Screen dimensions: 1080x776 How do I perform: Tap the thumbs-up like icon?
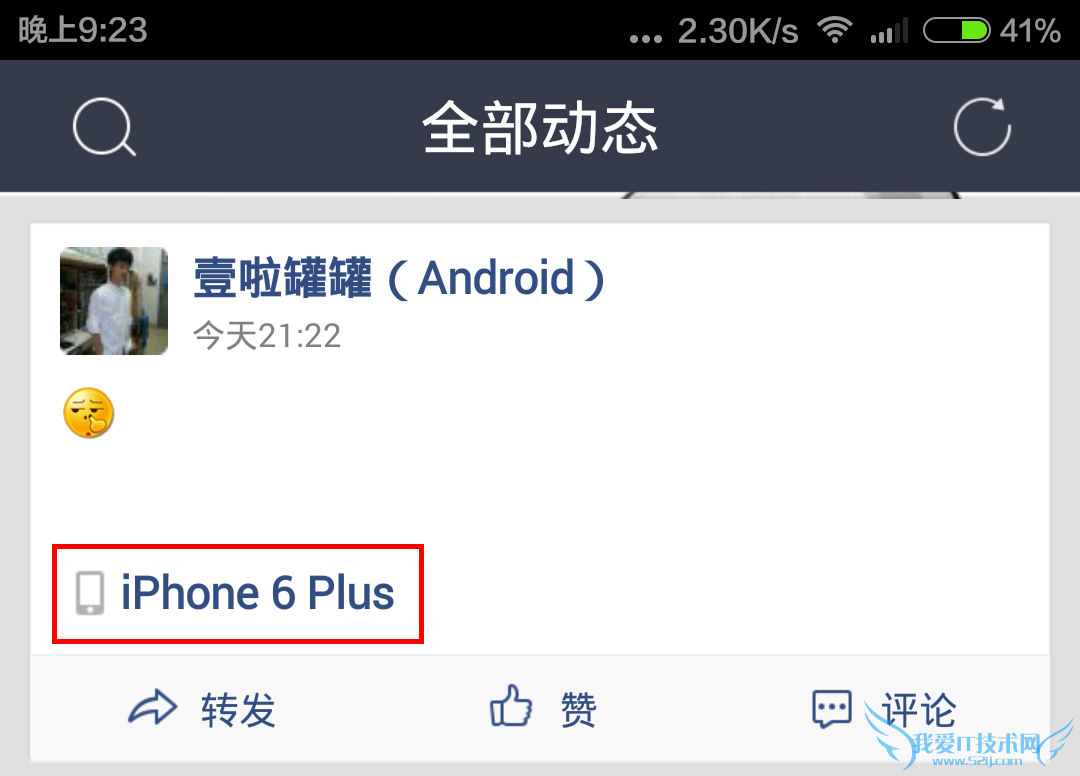point(510,706)
